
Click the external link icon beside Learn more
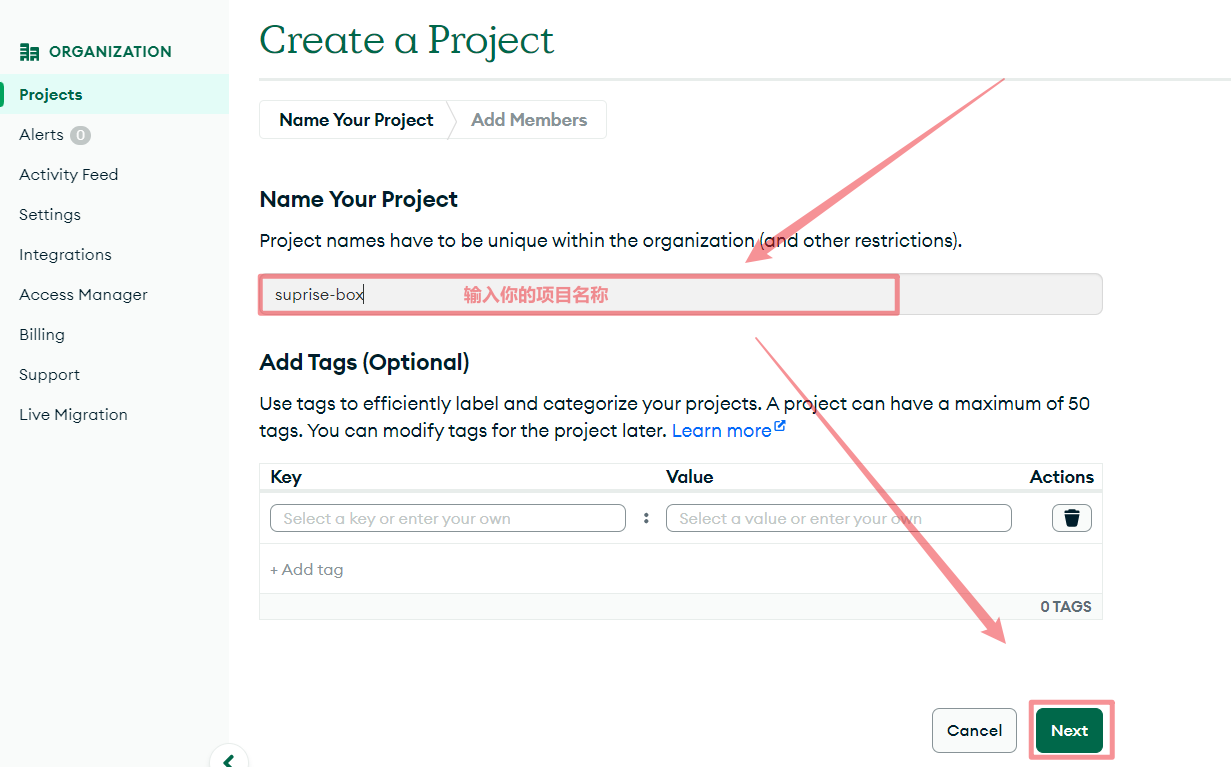780,427
